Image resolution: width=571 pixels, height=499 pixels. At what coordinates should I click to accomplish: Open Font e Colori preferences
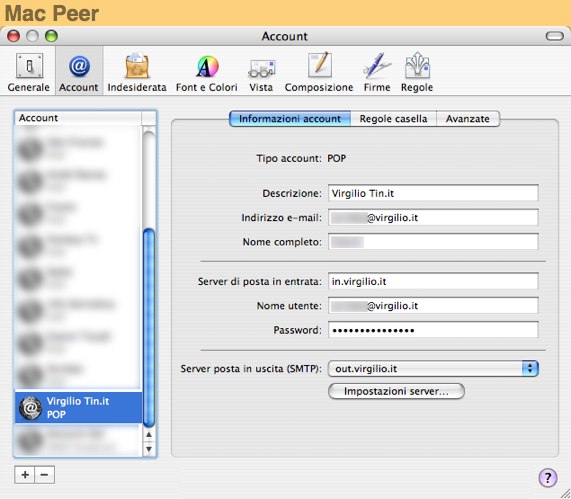coord(206,72)
